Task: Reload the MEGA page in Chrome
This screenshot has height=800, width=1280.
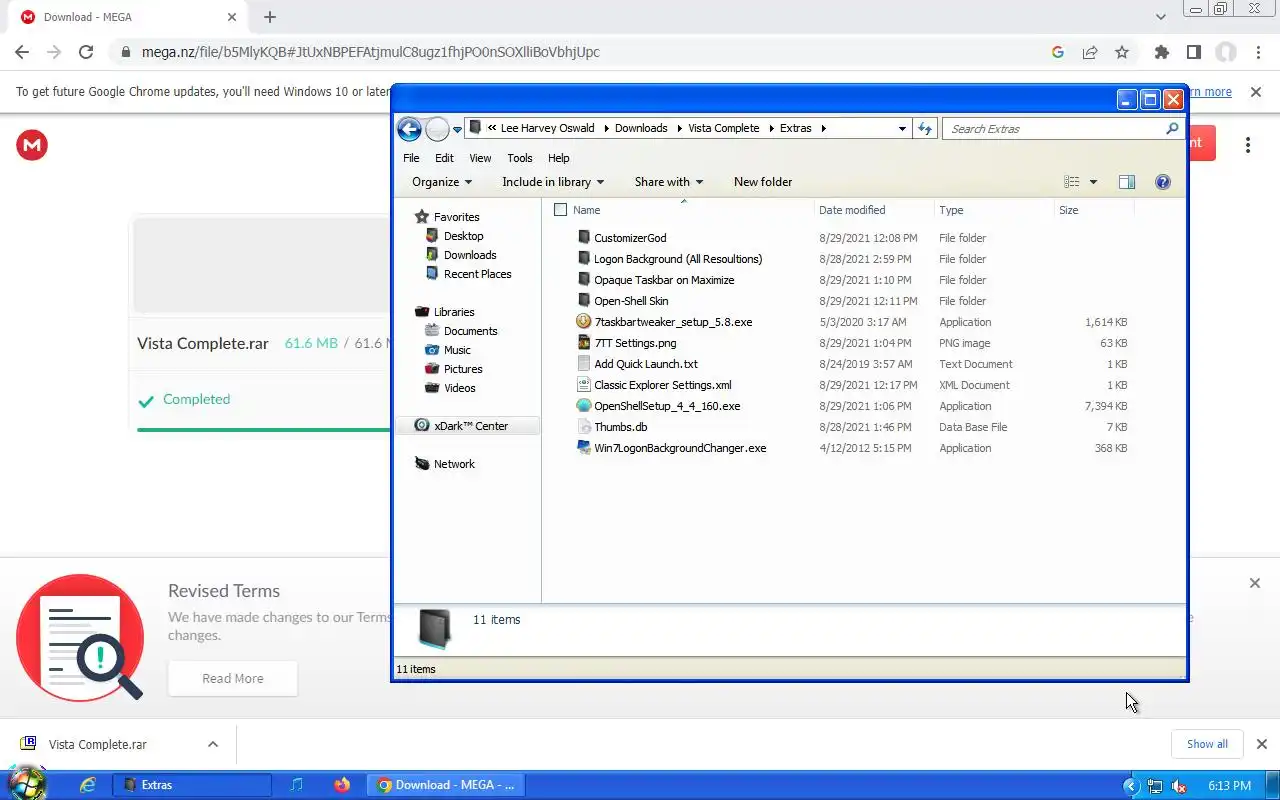Action: [x=86, y=52]
